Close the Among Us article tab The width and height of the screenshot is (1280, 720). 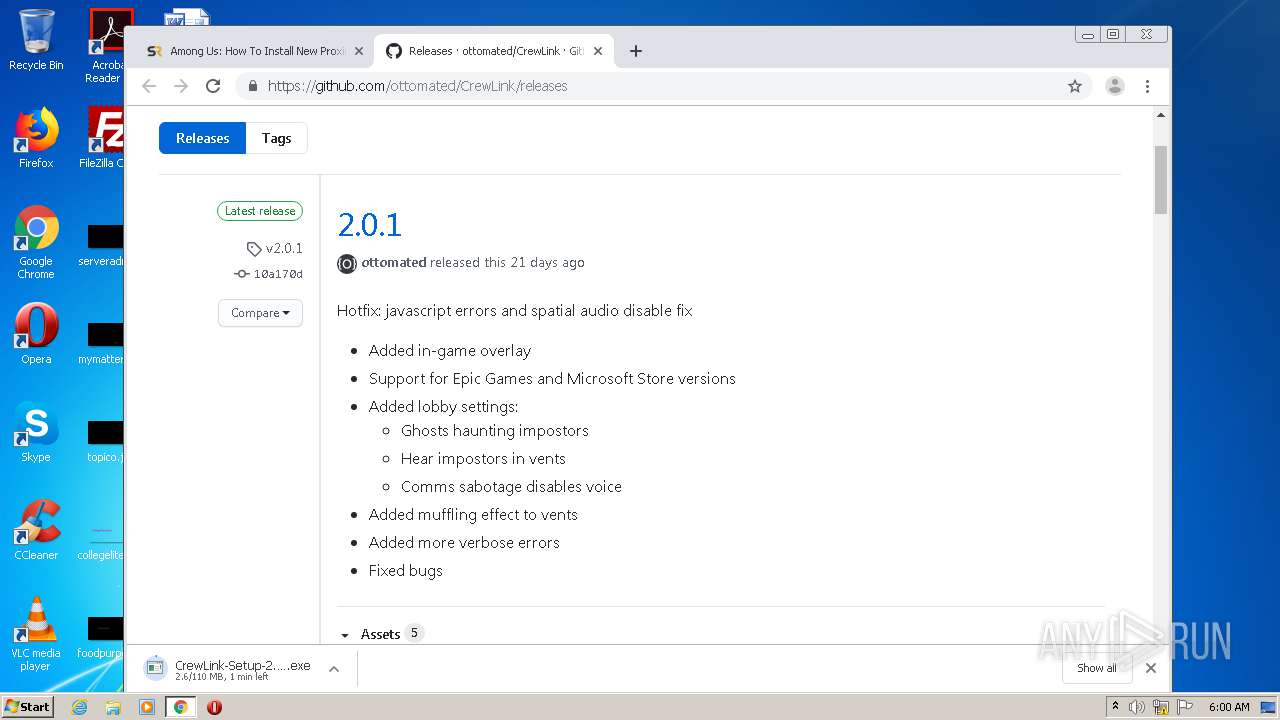[x=359, y=51]
